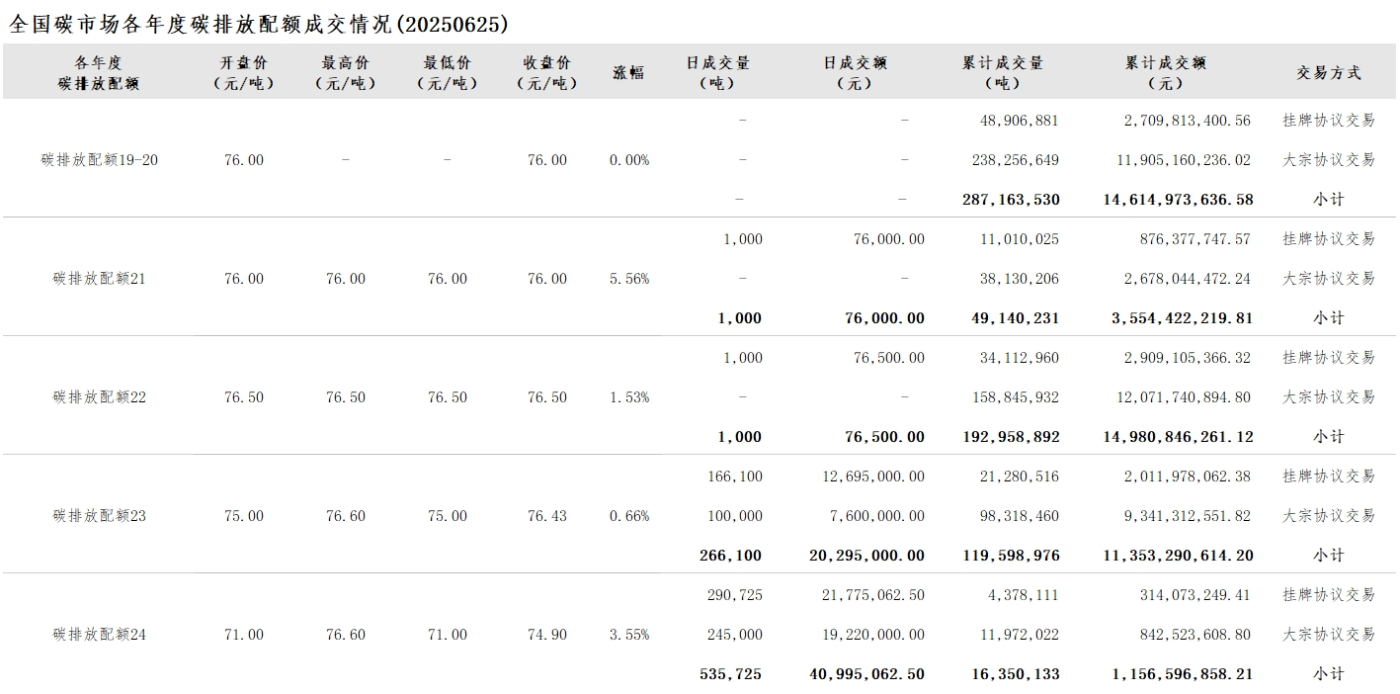This screenshot has width=1400, height=694.
Task: Select the 碳排放配额21 row label
Action: (99, 279)
